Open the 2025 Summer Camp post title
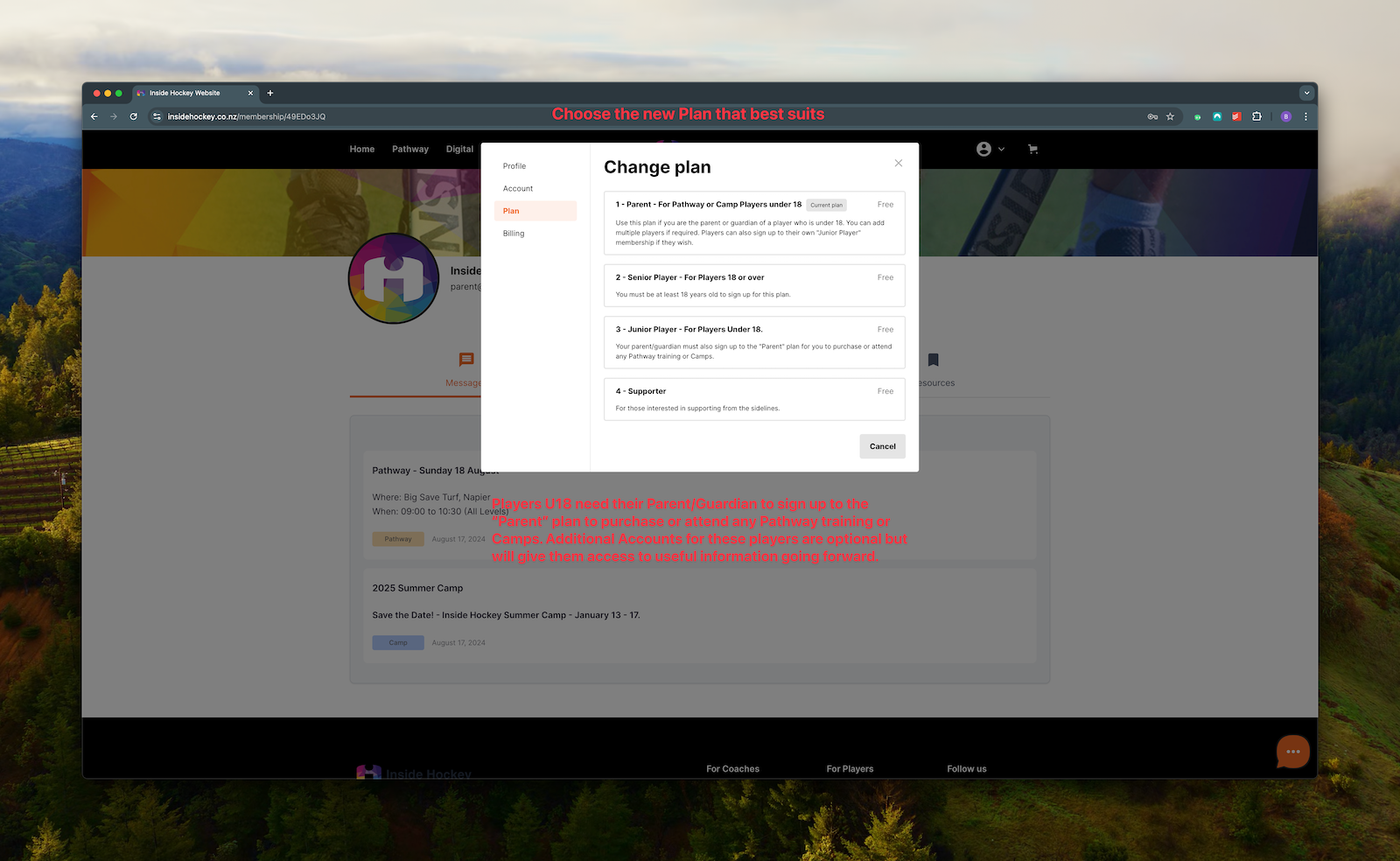The height and width of the screenshot is (861, 1400). (417, 588)
